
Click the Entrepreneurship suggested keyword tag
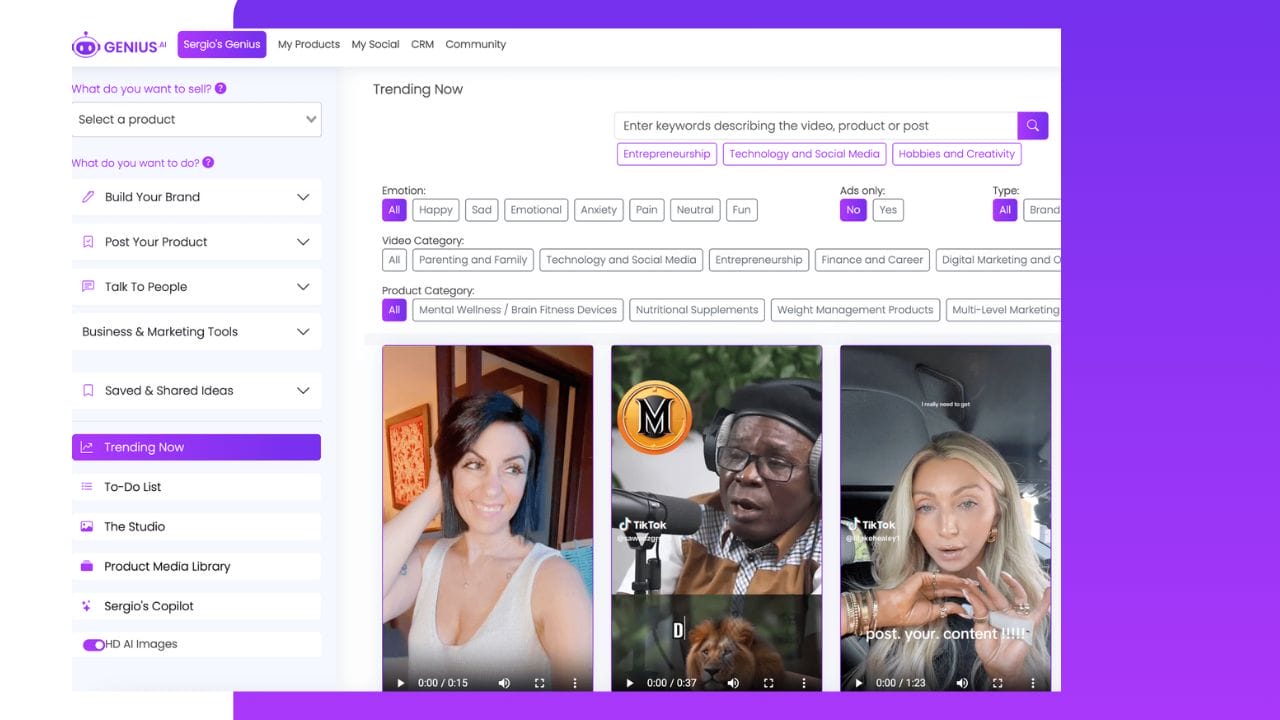click(x=666, y=154)
